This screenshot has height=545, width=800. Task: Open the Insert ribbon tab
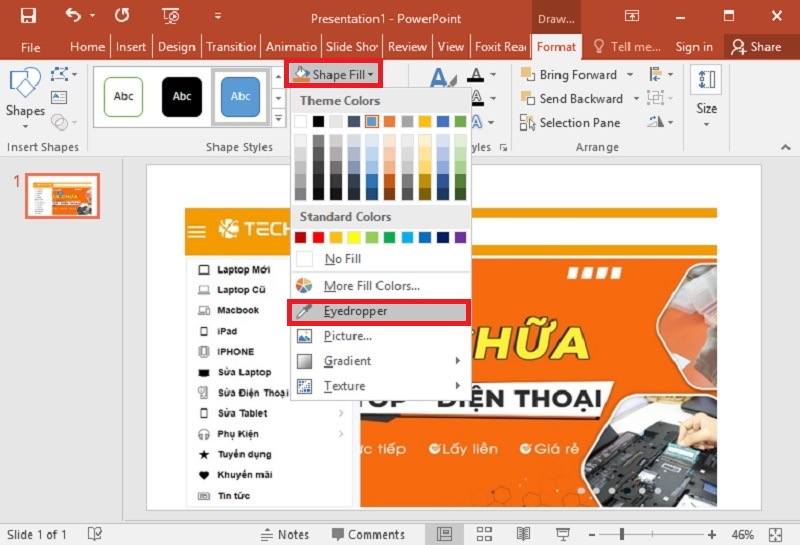(131, 47)
